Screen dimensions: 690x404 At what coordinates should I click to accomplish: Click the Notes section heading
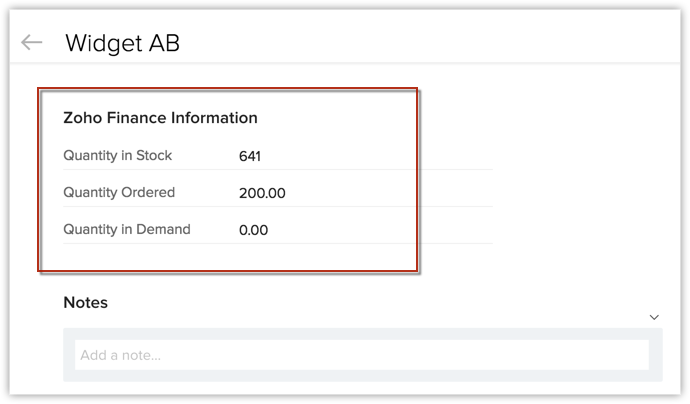coord(85,303)
